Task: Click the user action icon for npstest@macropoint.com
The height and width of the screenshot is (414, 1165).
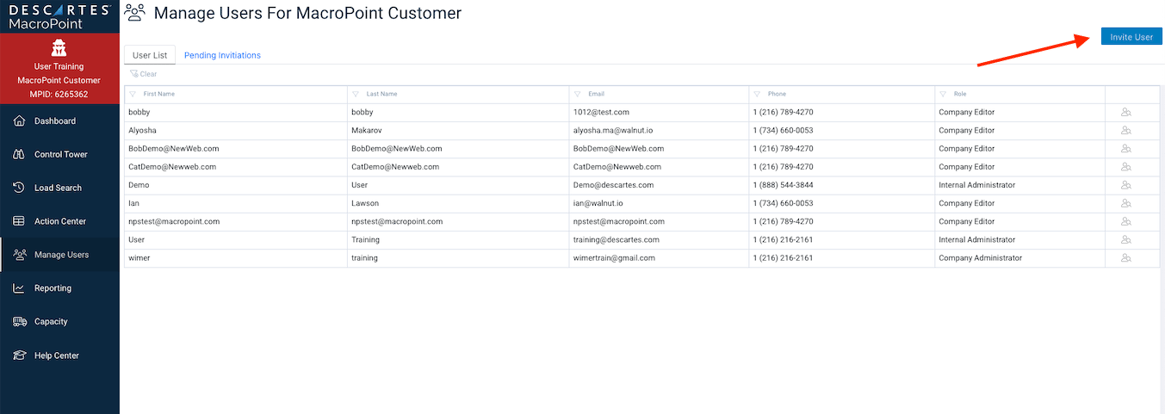Action: tap(1126, 221)
